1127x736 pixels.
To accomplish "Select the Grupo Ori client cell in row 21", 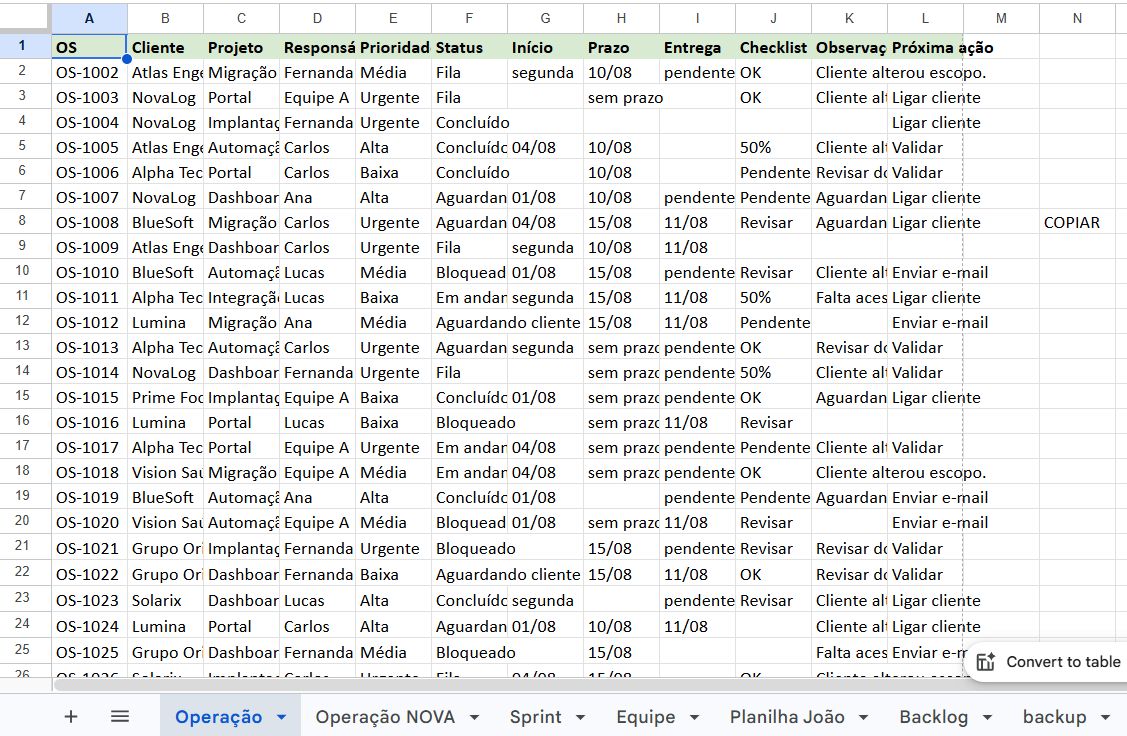I will pos(165,549).
